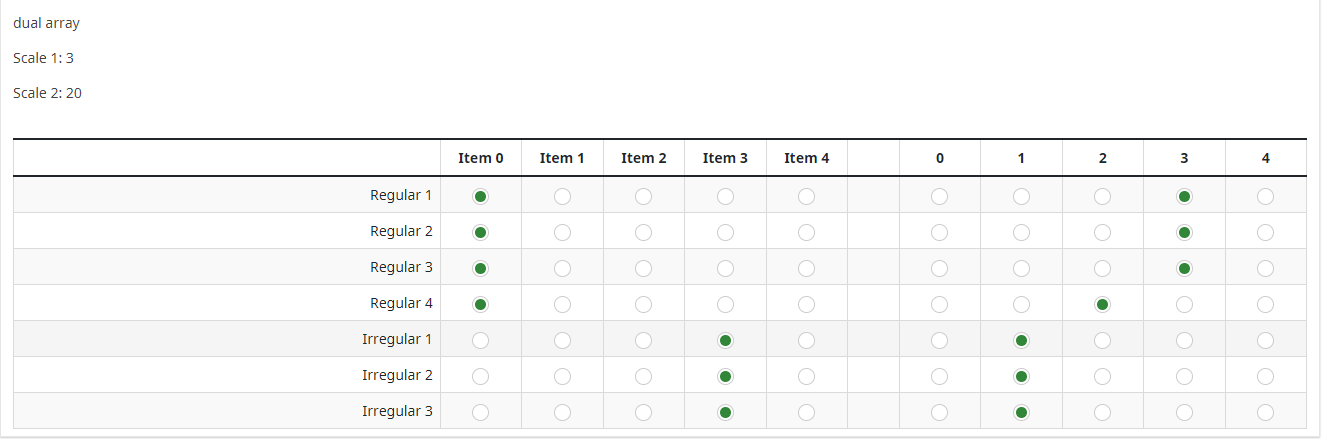Click the selected Item 0 radio in Regular 4
This screenshot has width=1338, height=439.
pyautogui.click(x=480, y=304)
